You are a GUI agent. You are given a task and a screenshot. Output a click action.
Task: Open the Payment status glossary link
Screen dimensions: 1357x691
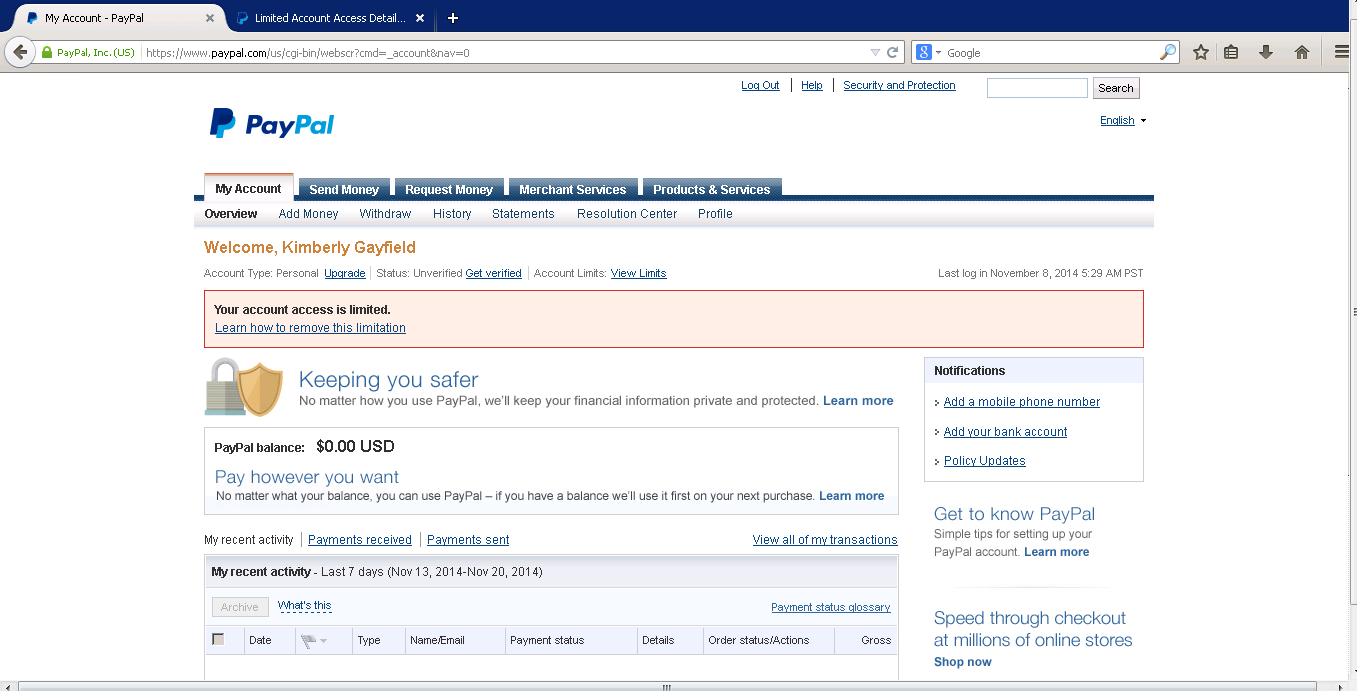click(x=830, y=607)
